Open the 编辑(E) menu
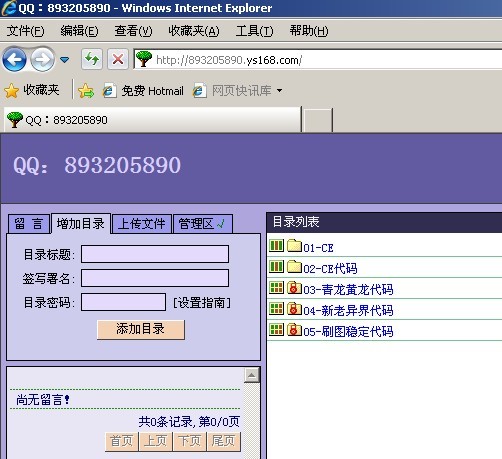Screen dimensions: 502x459 (x=79, y=31)
